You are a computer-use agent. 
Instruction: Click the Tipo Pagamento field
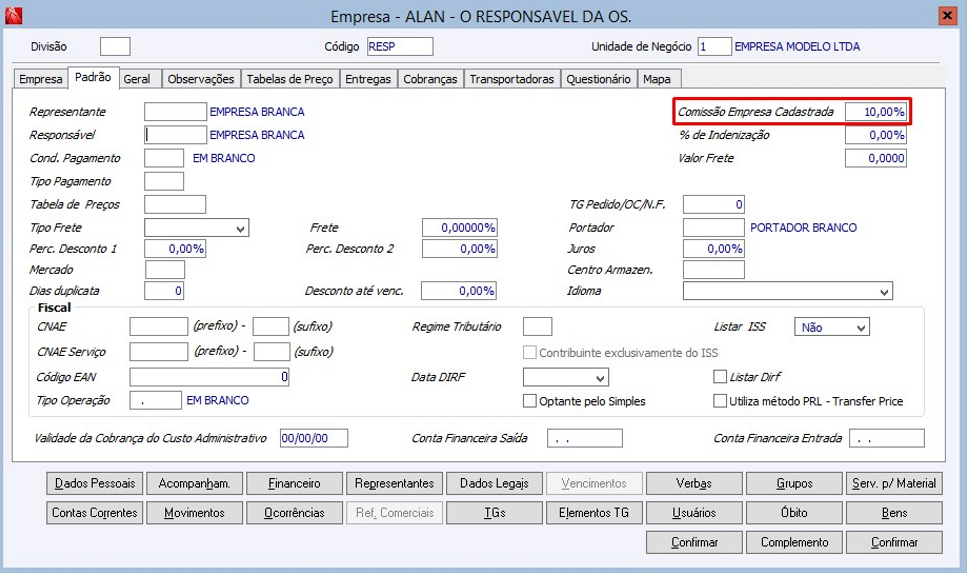point(164,181)
